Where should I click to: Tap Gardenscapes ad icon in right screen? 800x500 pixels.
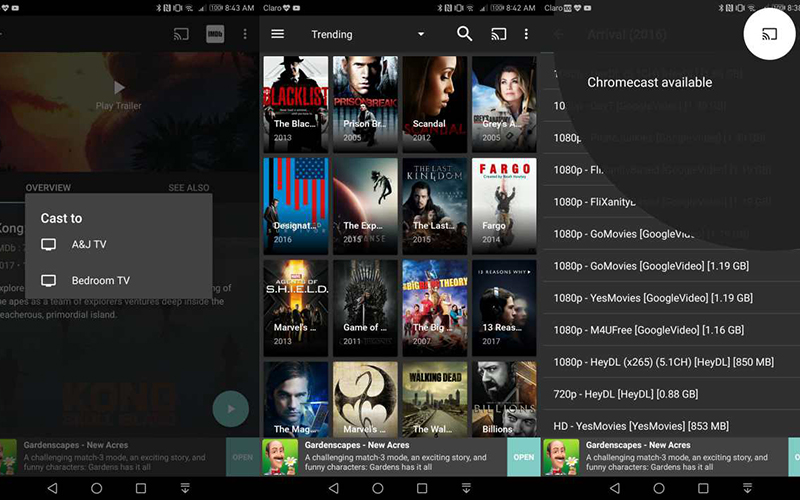561,457
